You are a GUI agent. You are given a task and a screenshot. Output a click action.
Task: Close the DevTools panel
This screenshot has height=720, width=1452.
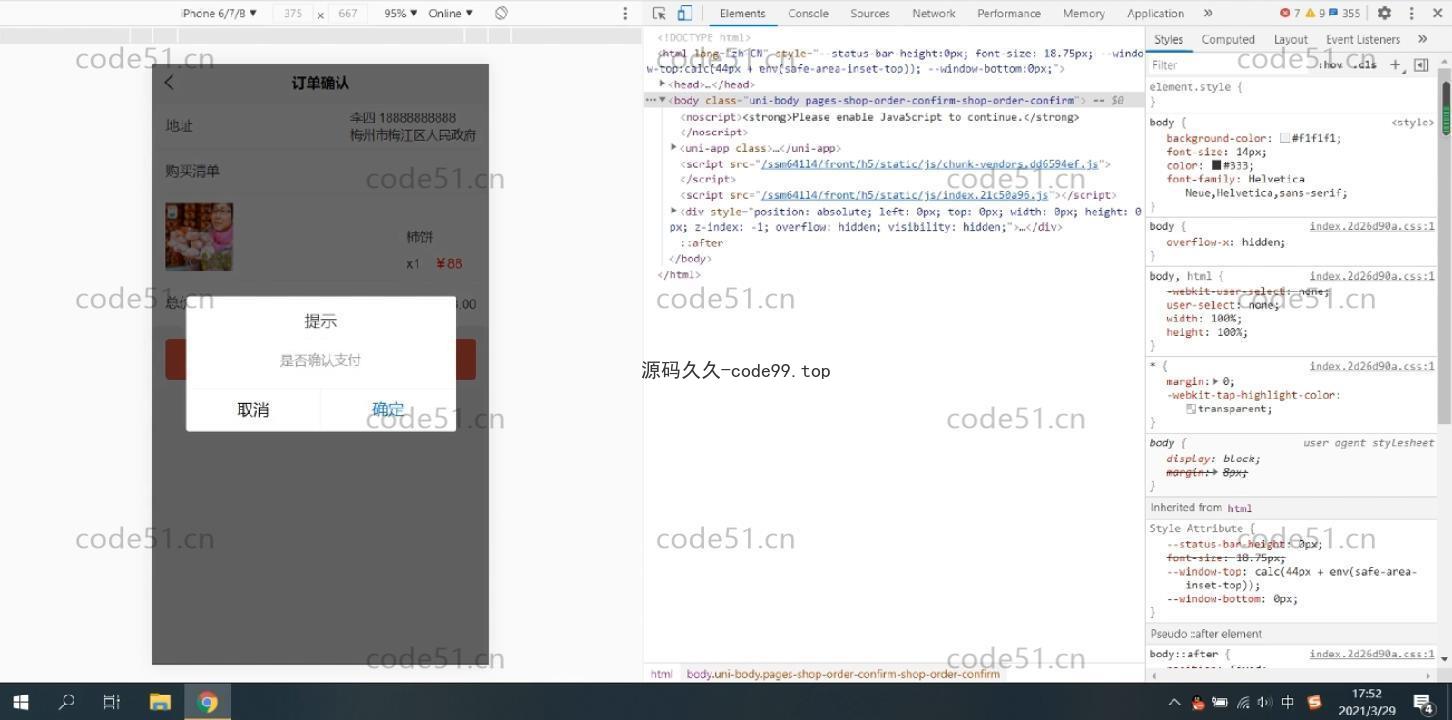[1437, 13]
